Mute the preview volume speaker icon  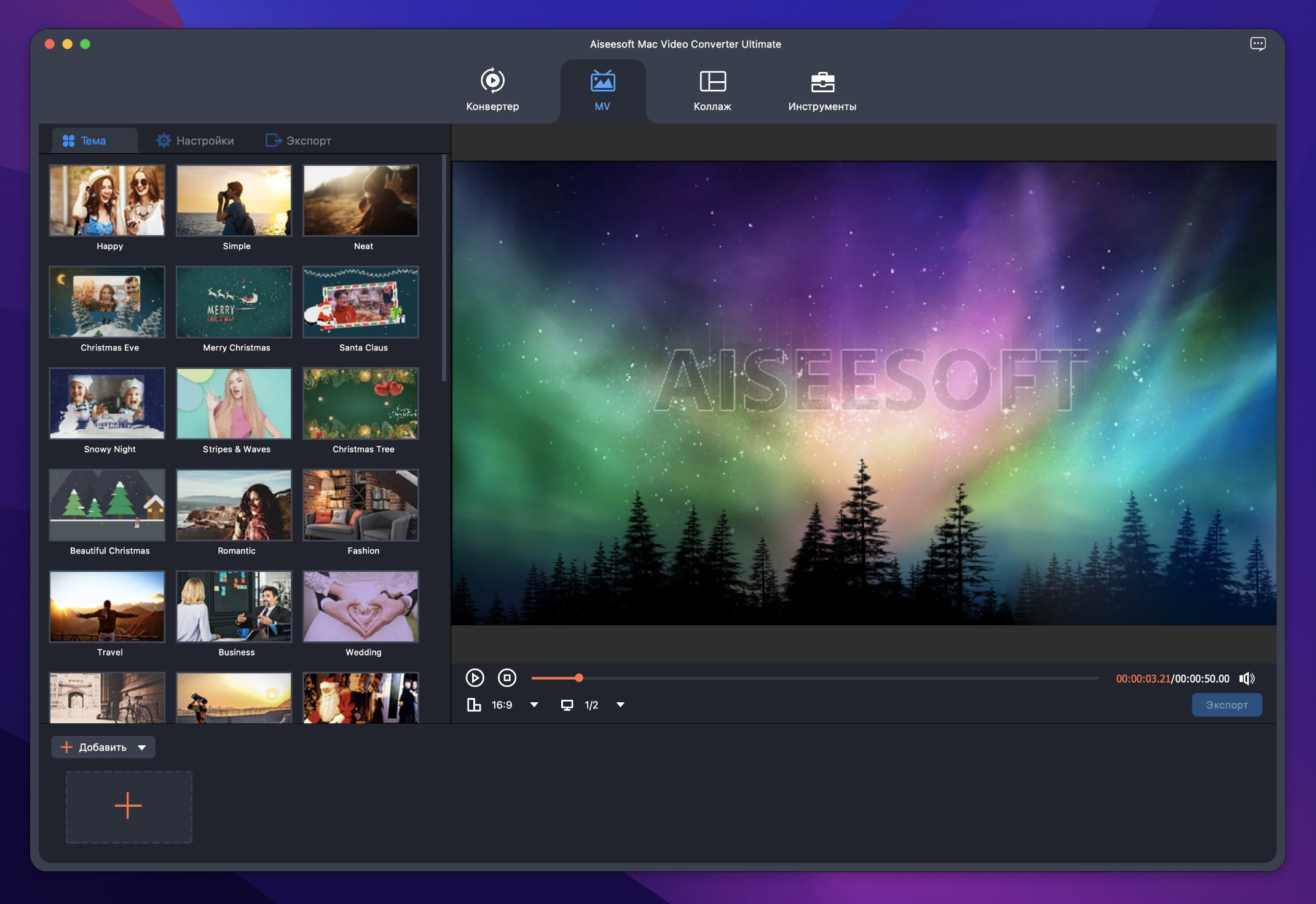1247,678
